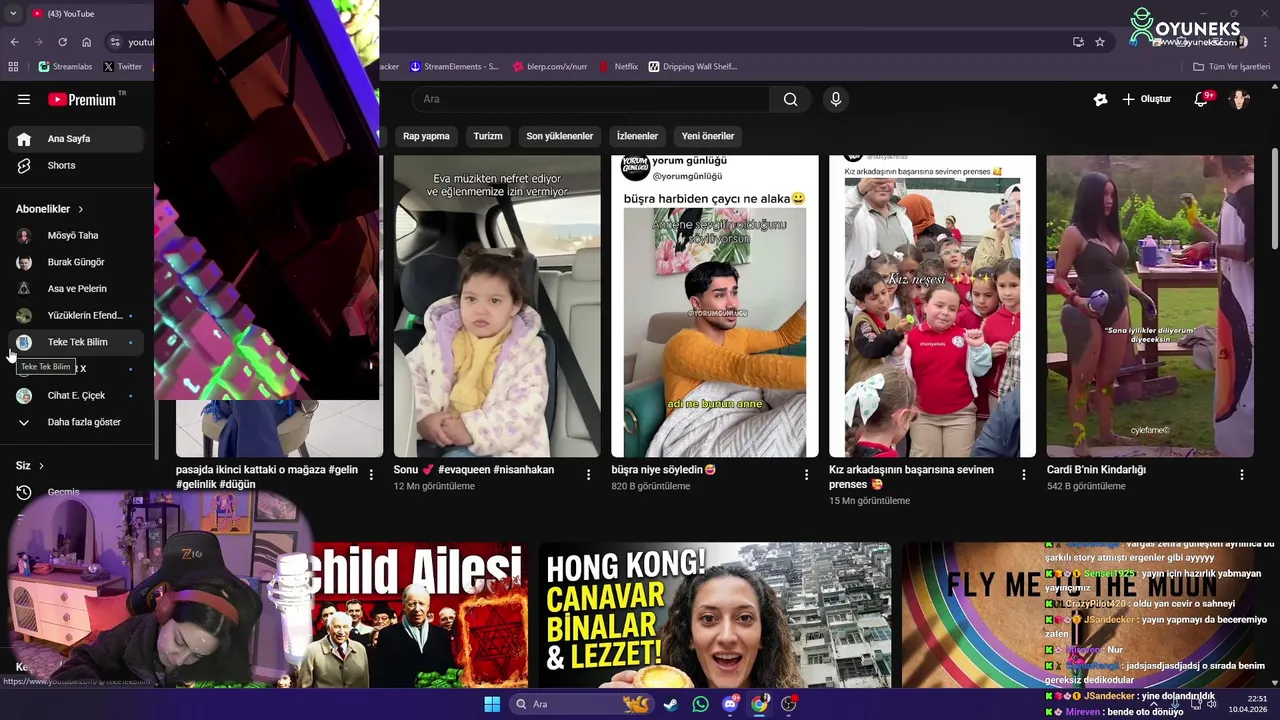Open options for Kız arkadaşının başarısına short
This screenshot has height=720, width=1280.
point(1023,475)
